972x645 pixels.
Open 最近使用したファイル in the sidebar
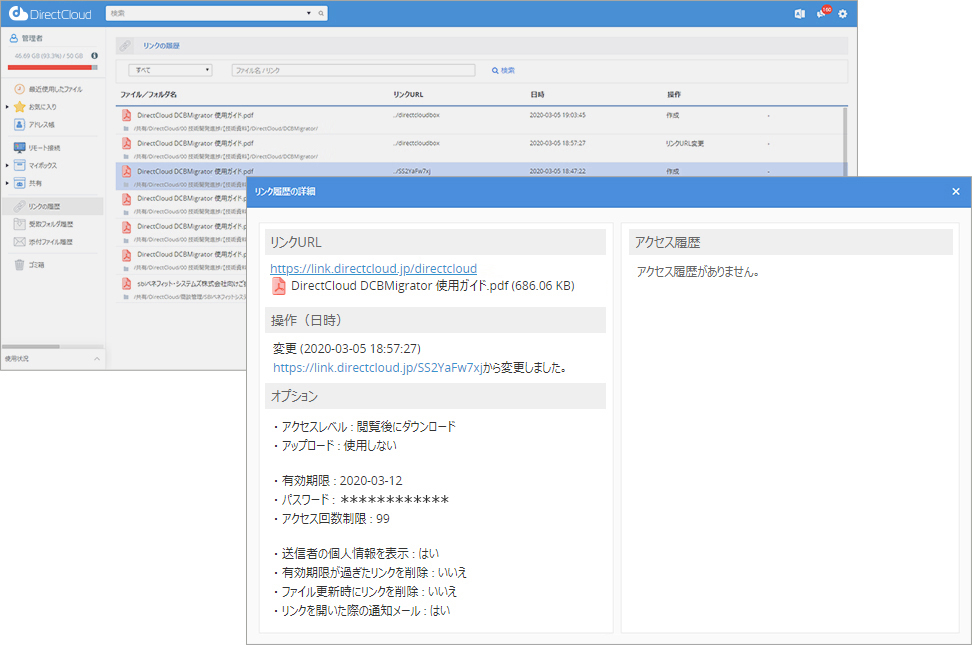[55, 89]
